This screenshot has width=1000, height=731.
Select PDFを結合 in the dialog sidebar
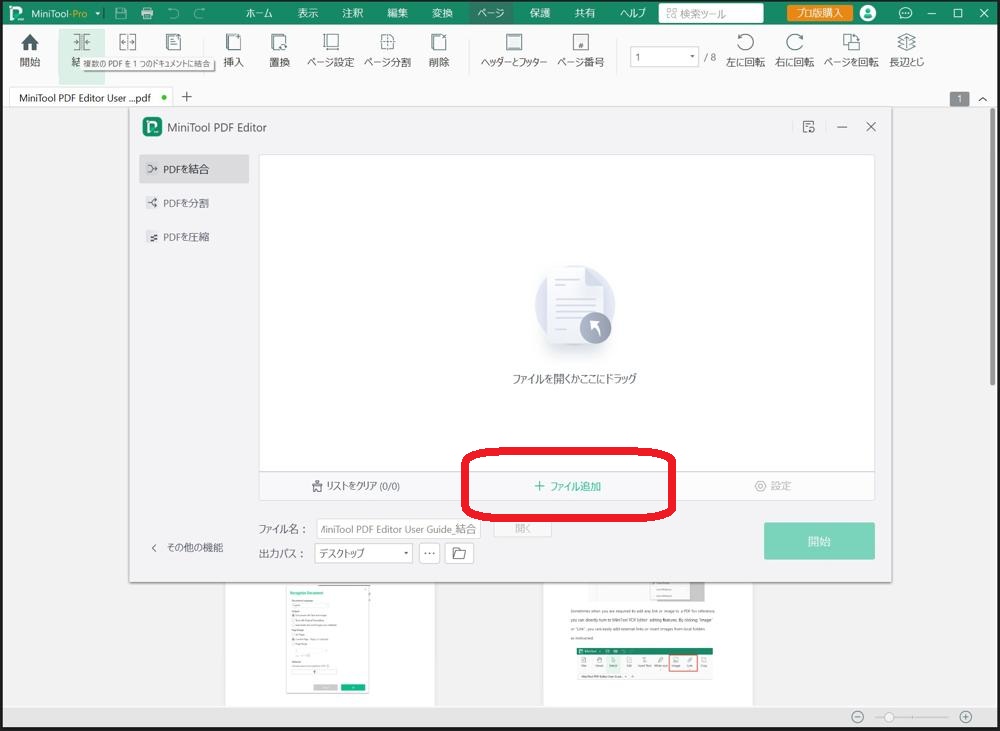coord(194,169)
